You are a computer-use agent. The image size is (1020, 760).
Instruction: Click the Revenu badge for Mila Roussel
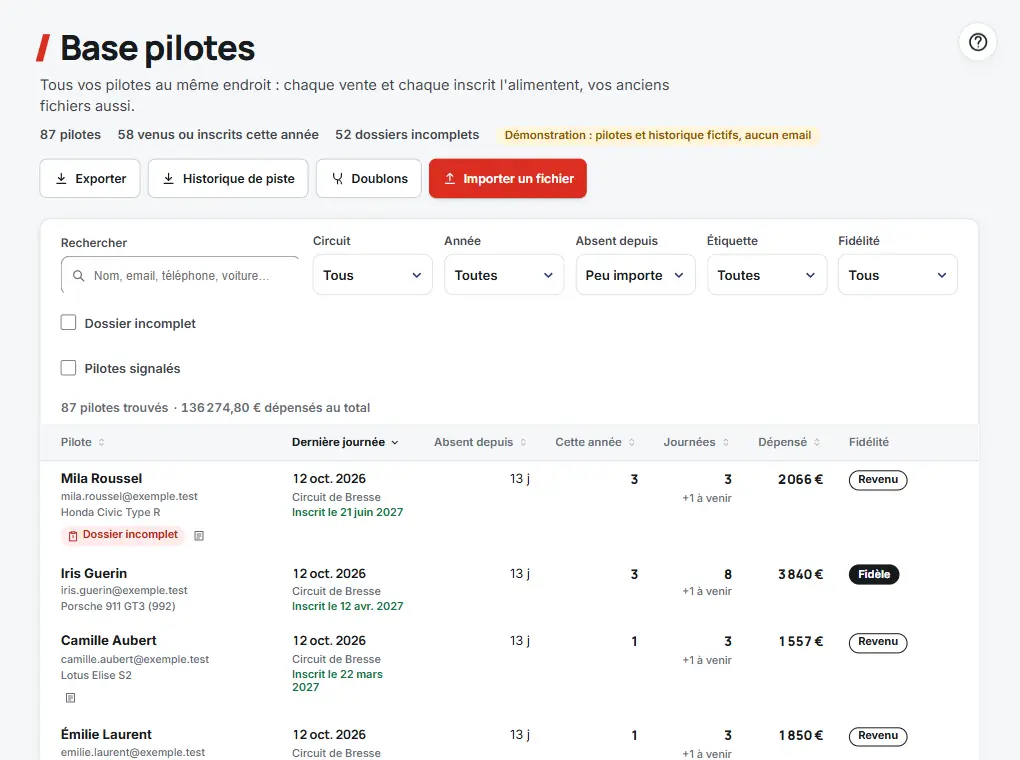[x=878, y=480]
